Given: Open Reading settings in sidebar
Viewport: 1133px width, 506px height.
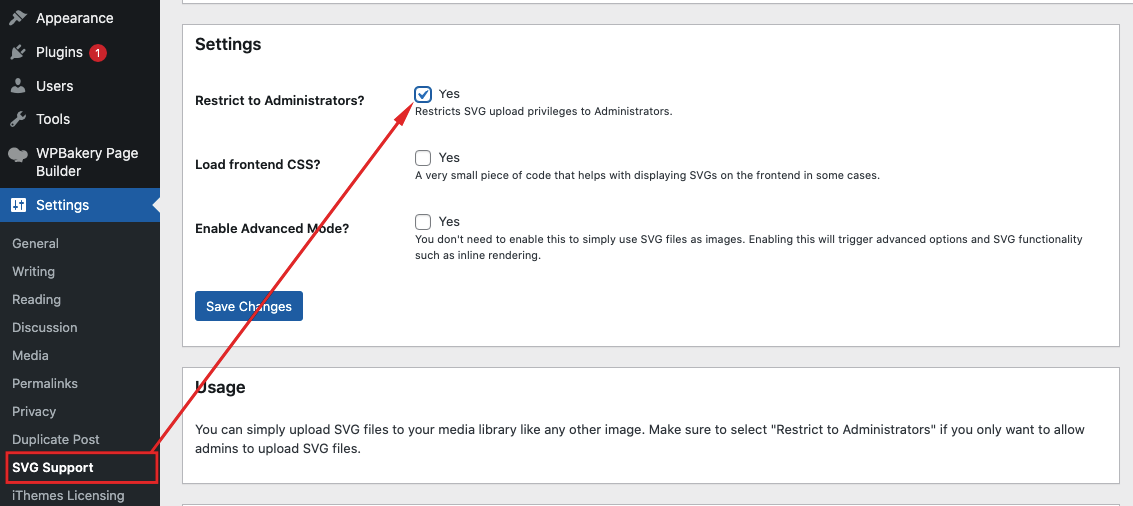Looking at the screenshot, I should 36,299.
